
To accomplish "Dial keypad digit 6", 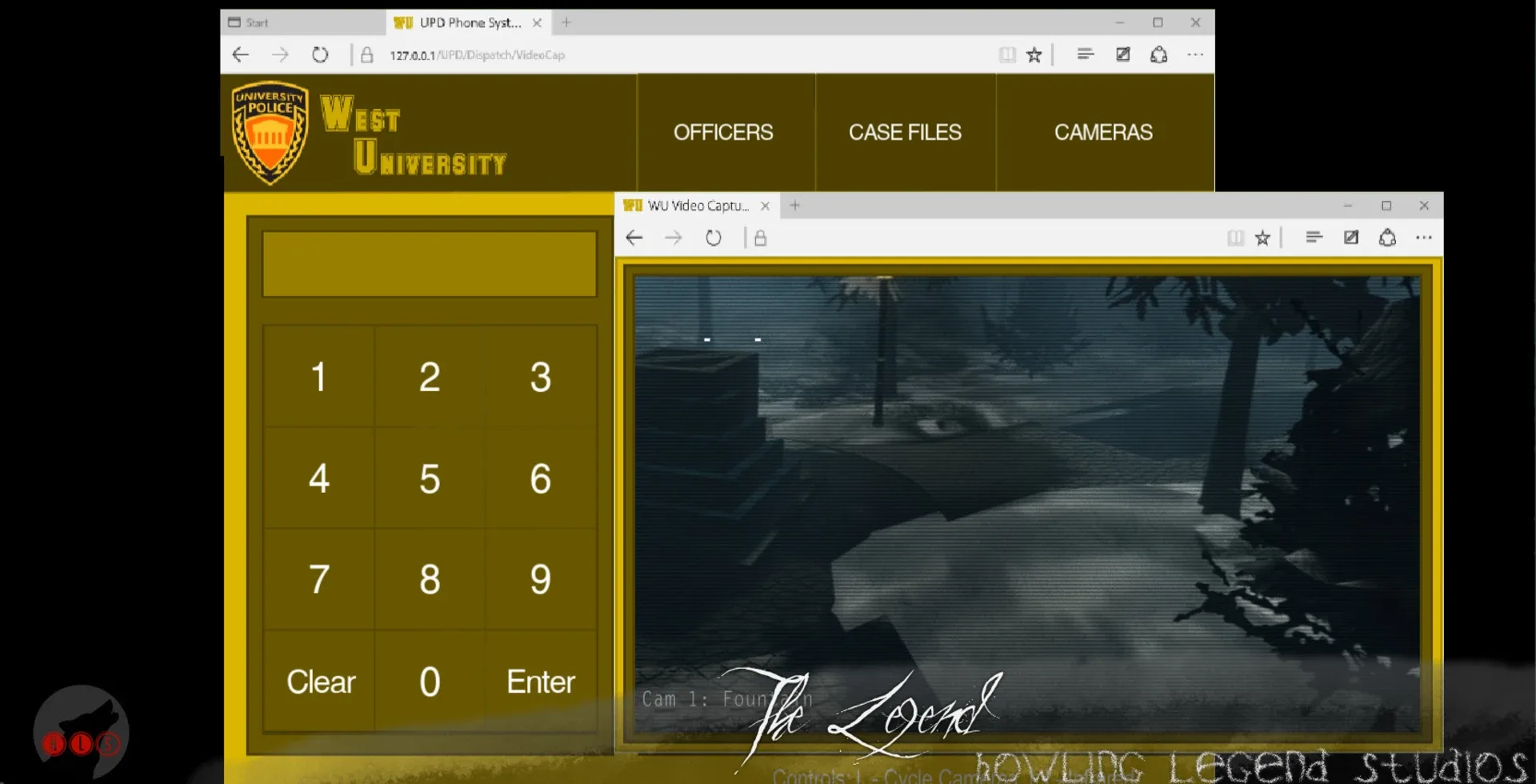I will point(541,478).
